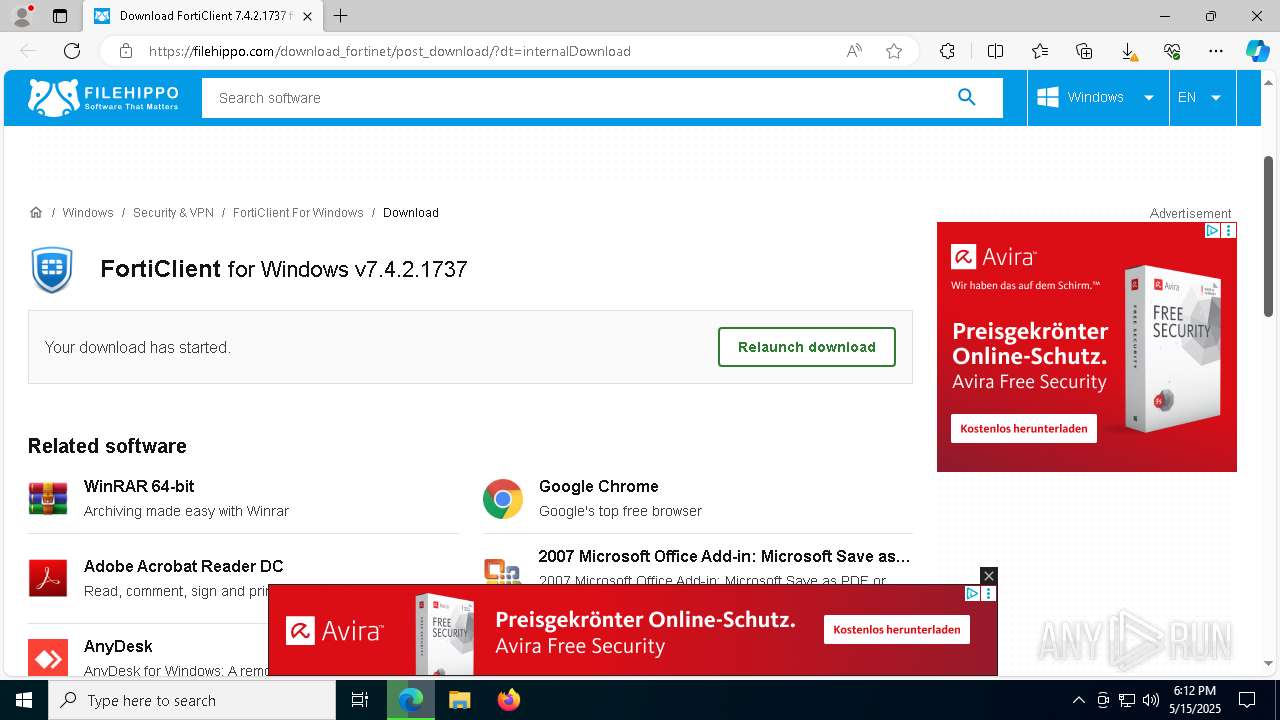Open the Windows Start menu
This screenshot has width=1280, height=720.
(x=24, y=700)
